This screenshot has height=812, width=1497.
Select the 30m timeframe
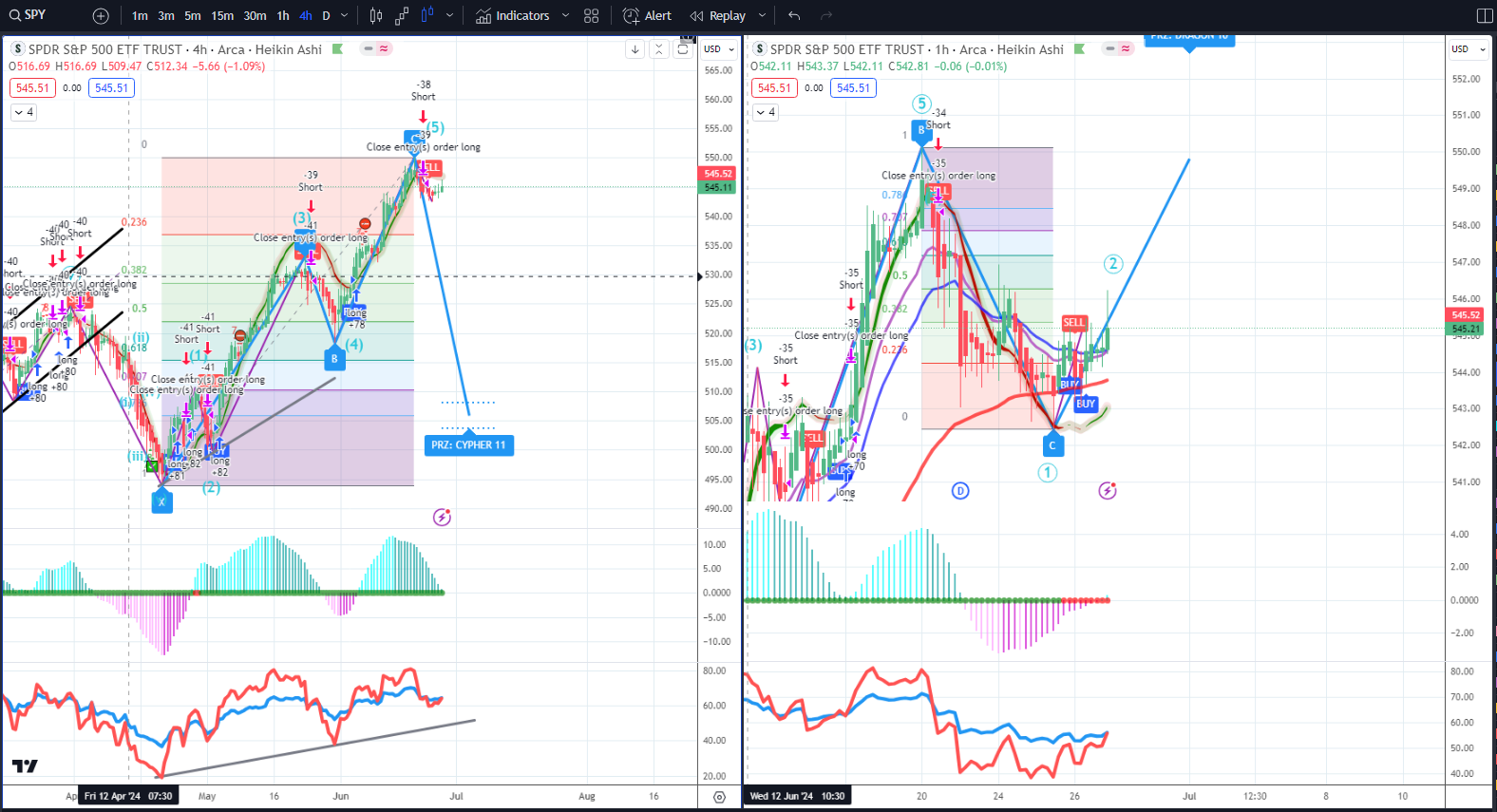pyautogui.click(x=255, y=16)
